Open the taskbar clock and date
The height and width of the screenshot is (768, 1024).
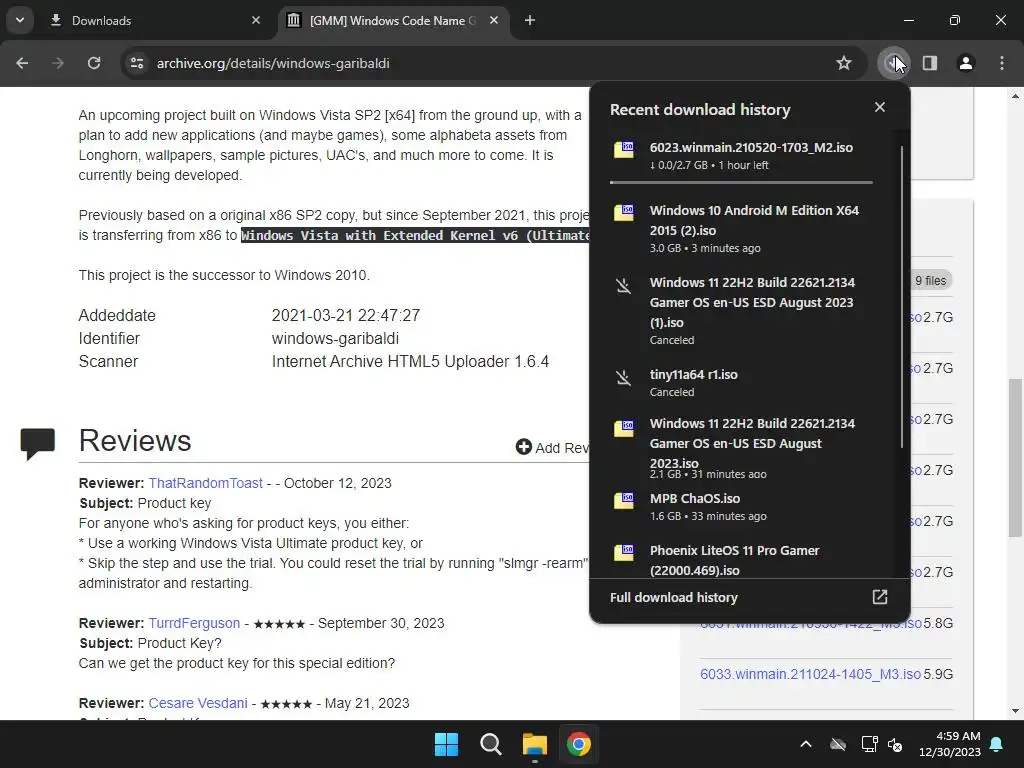click(950, 744)
